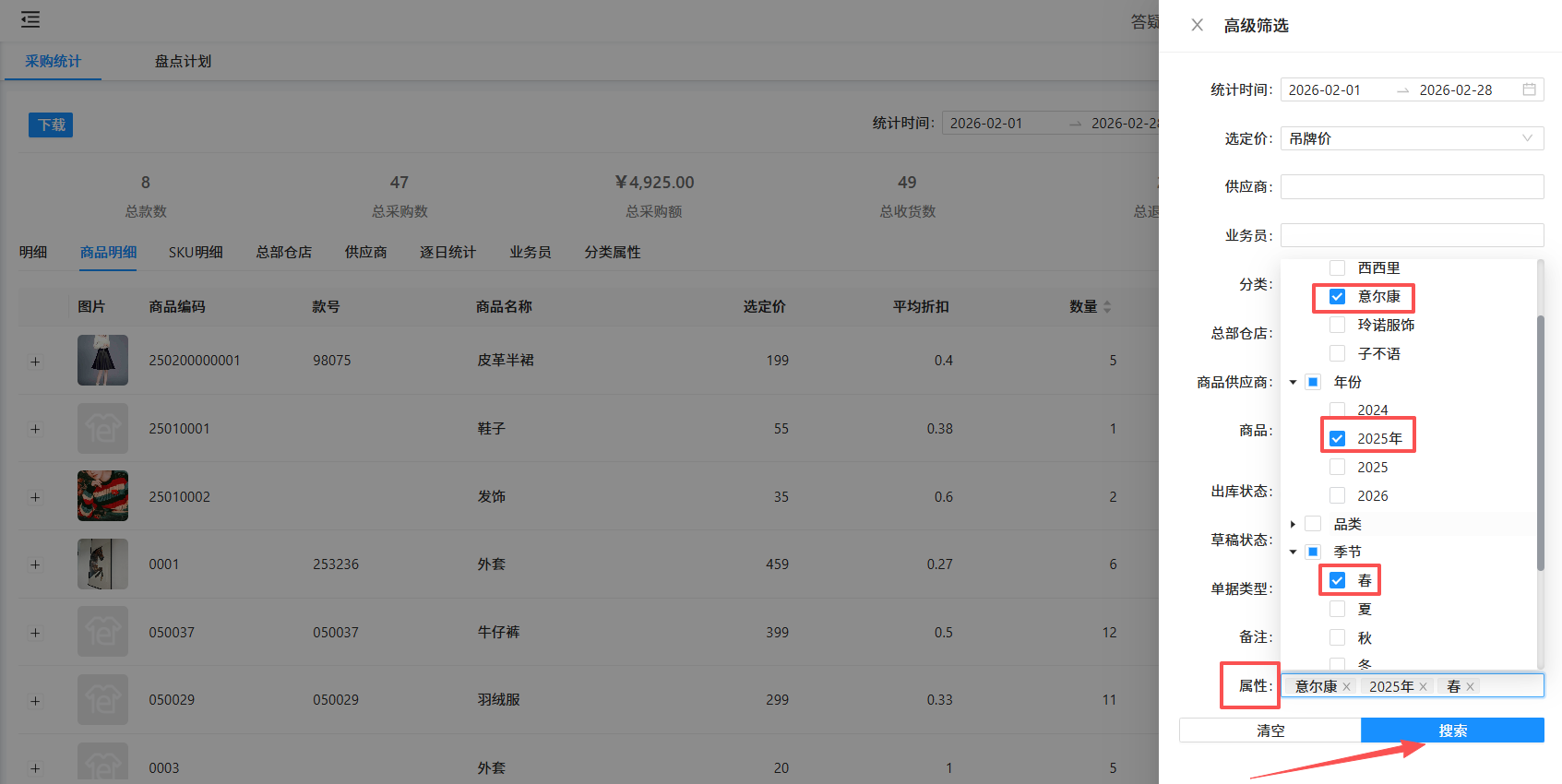Collapse the 季节 tree node

click(x=1293, y=552)
